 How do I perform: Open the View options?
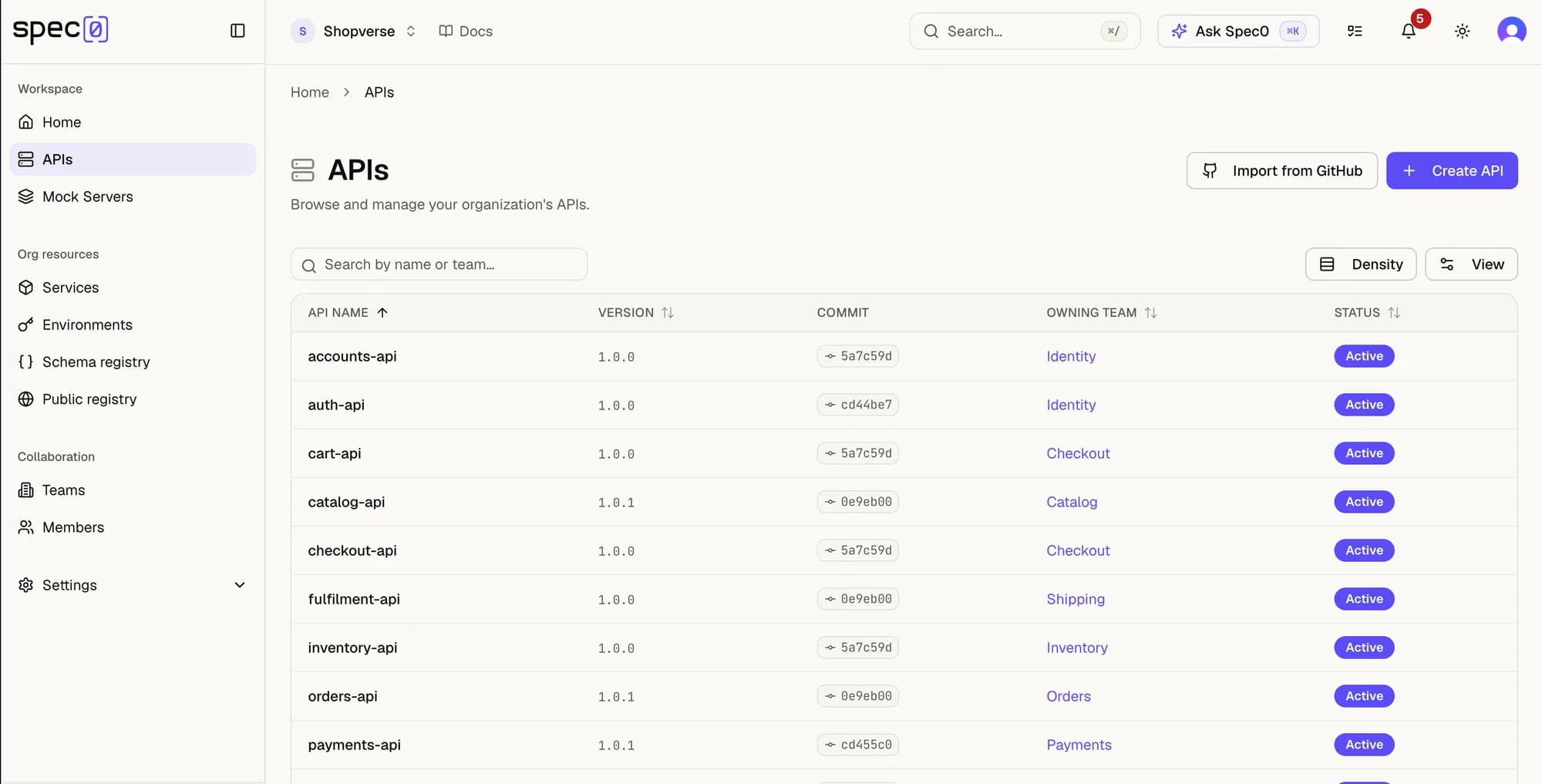click(1471, 264)
